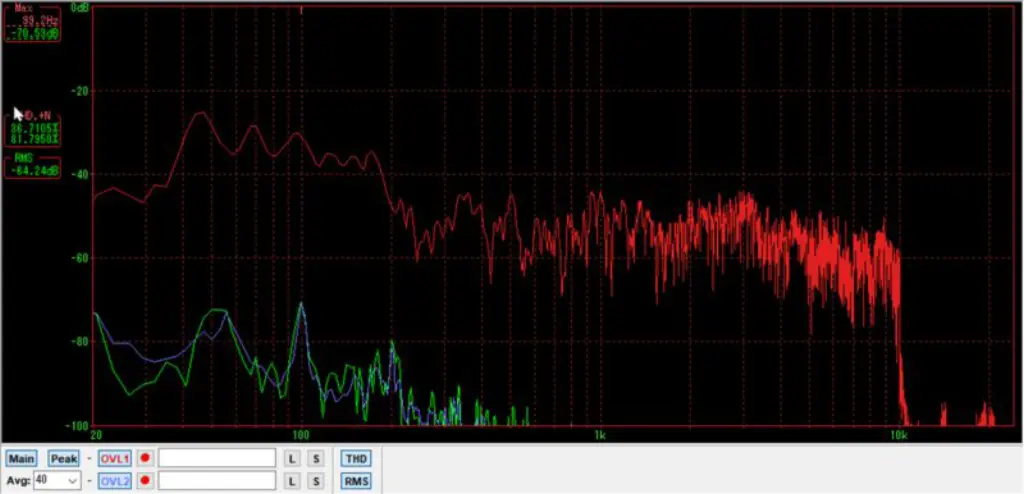Click the L load button in OVL1 row
Screen dimensions: 1024x494
click(x=293, y=459)
